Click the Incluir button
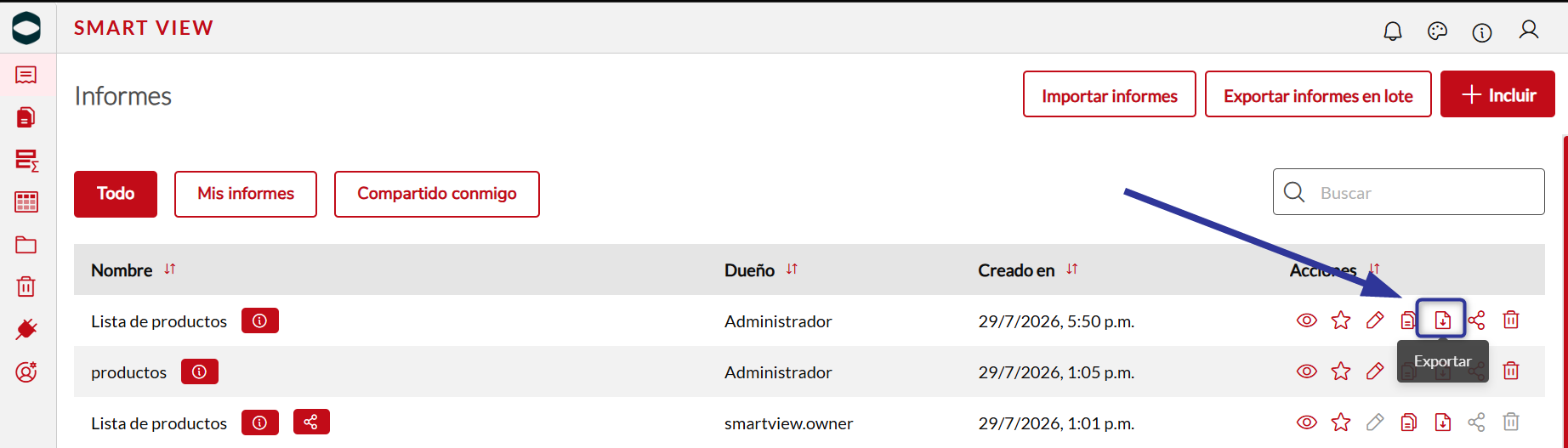The width and height of the screenshot is (1568, 448). pos(1497,94)
